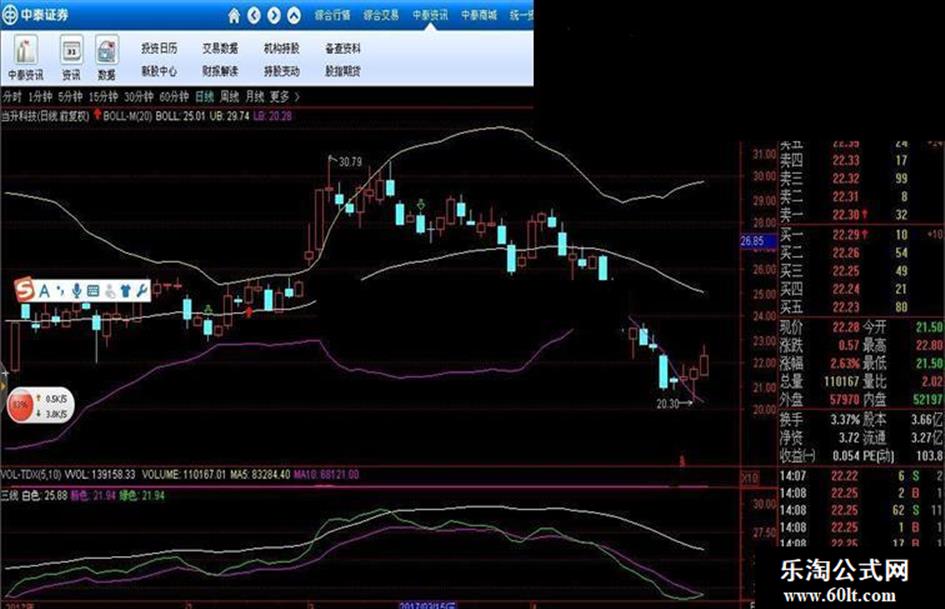Click the red memory usage ball
The height and width of the screenshot is (609, 945).
[x=20, y=405]
